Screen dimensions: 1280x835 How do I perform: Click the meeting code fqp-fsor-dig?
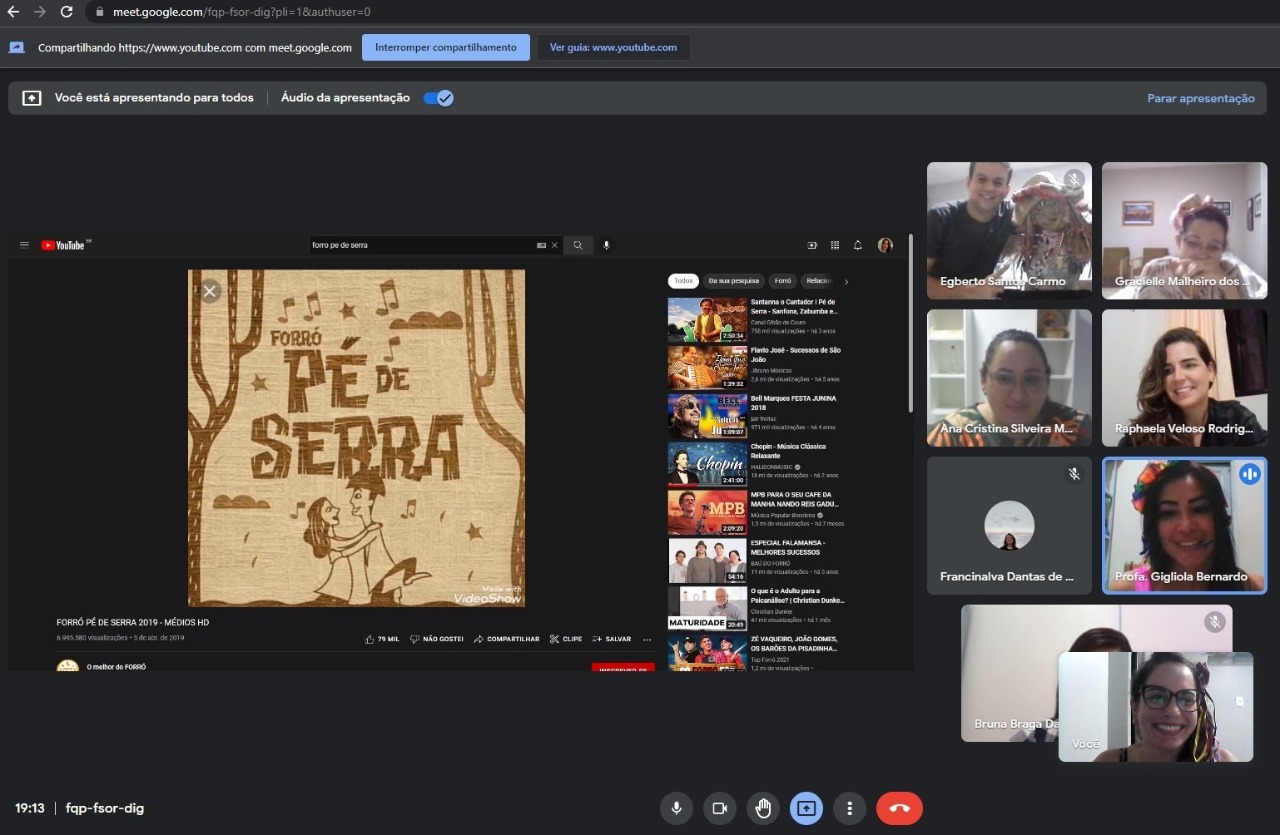105,808
